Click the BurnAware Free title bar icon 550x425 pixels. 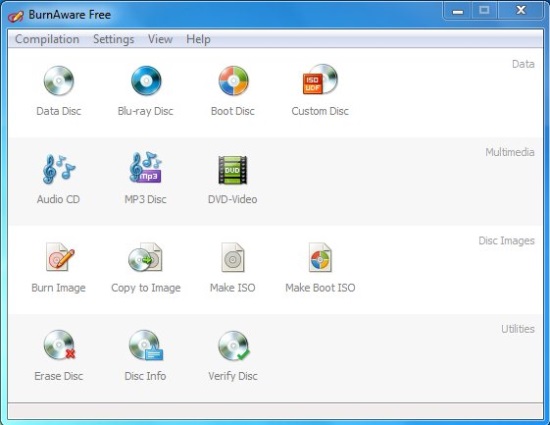pyautogui.click(x=15, y=15)
